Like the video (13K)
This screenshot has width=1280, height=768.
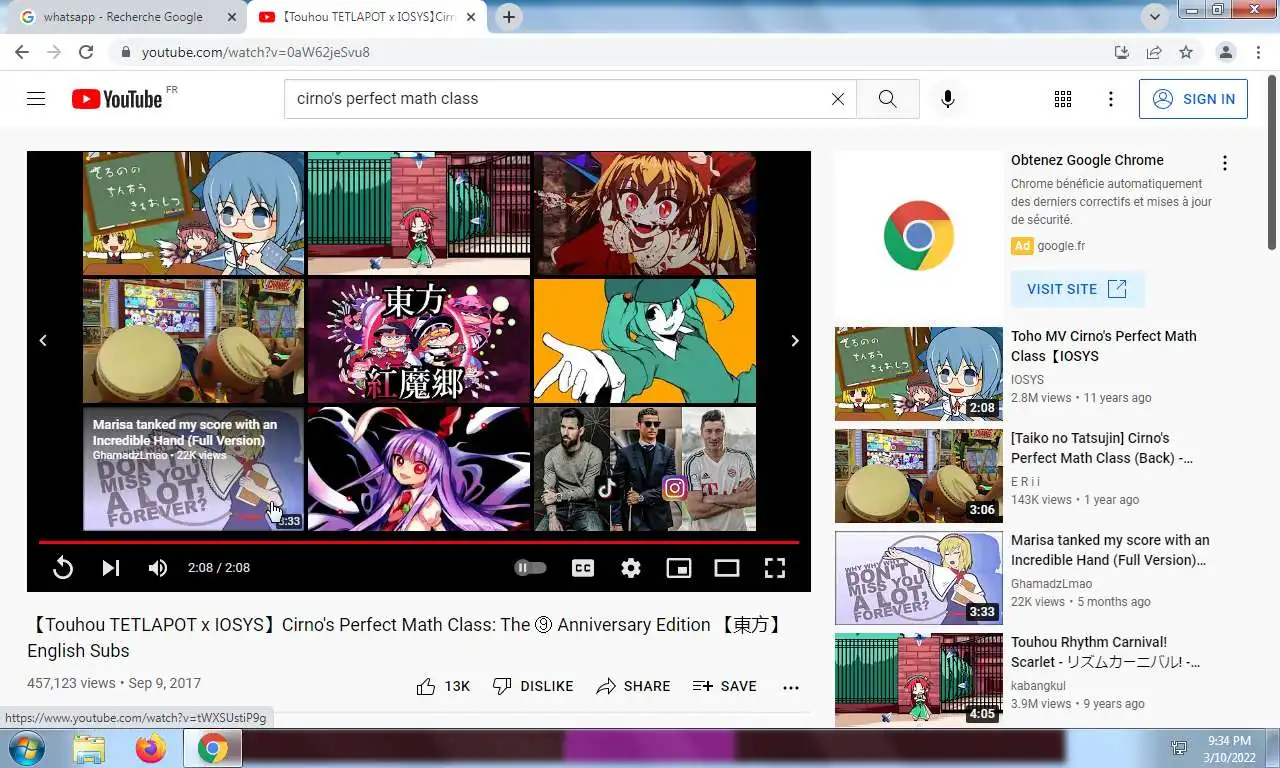[443, 686]
